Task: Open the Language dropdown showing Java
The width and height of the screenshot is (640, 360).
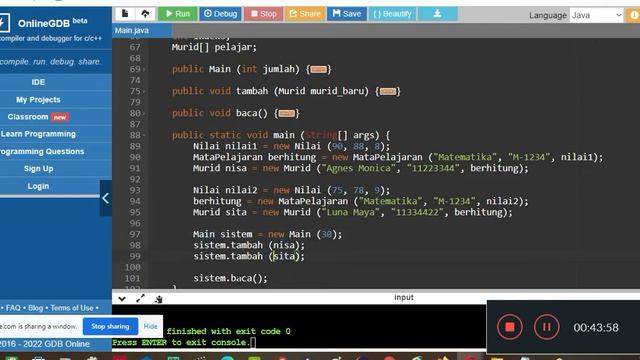Action: pos(596,16)
